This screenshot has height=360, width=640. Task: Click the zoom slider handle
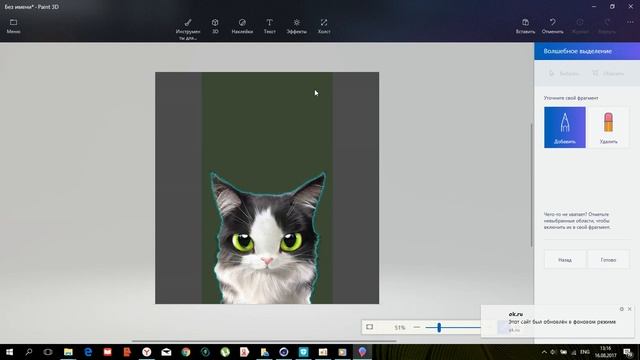(439, 327)
